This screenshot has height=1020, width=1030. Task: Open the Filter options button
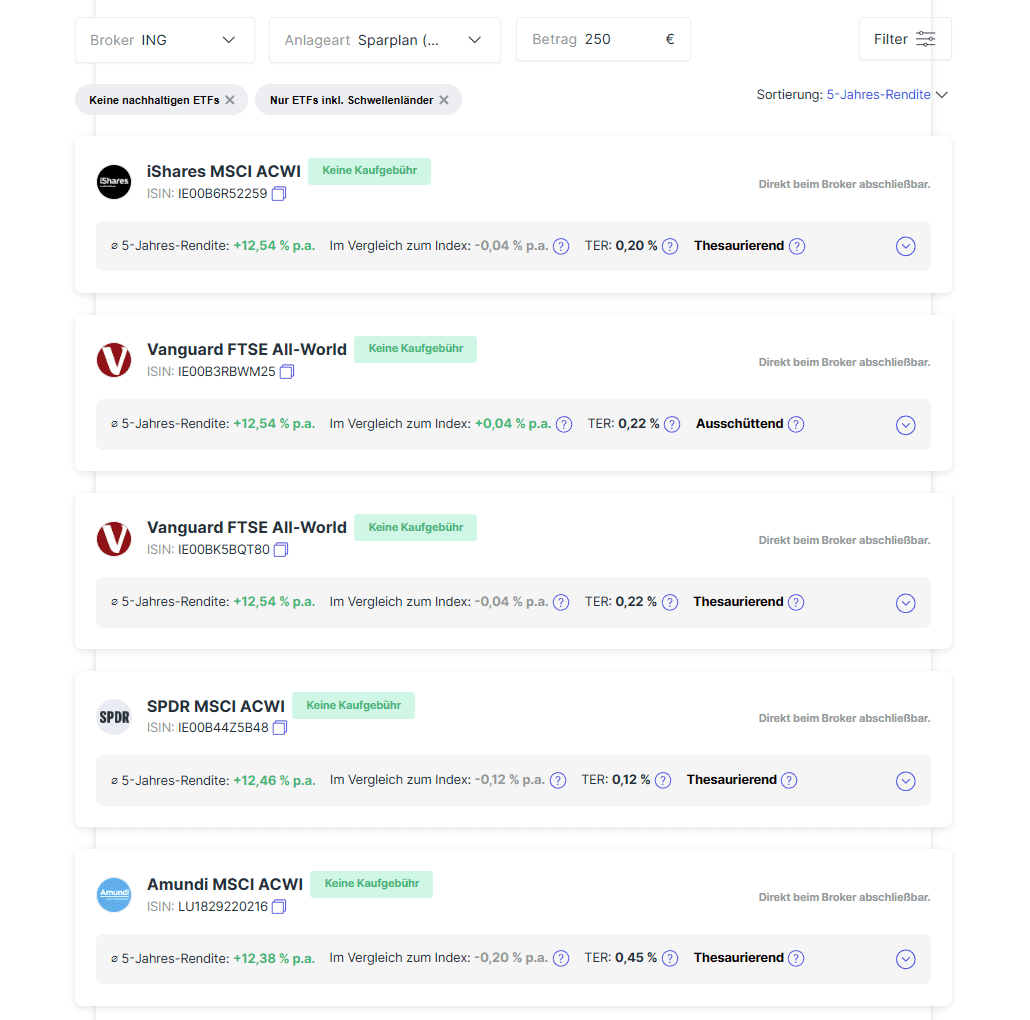905,39
